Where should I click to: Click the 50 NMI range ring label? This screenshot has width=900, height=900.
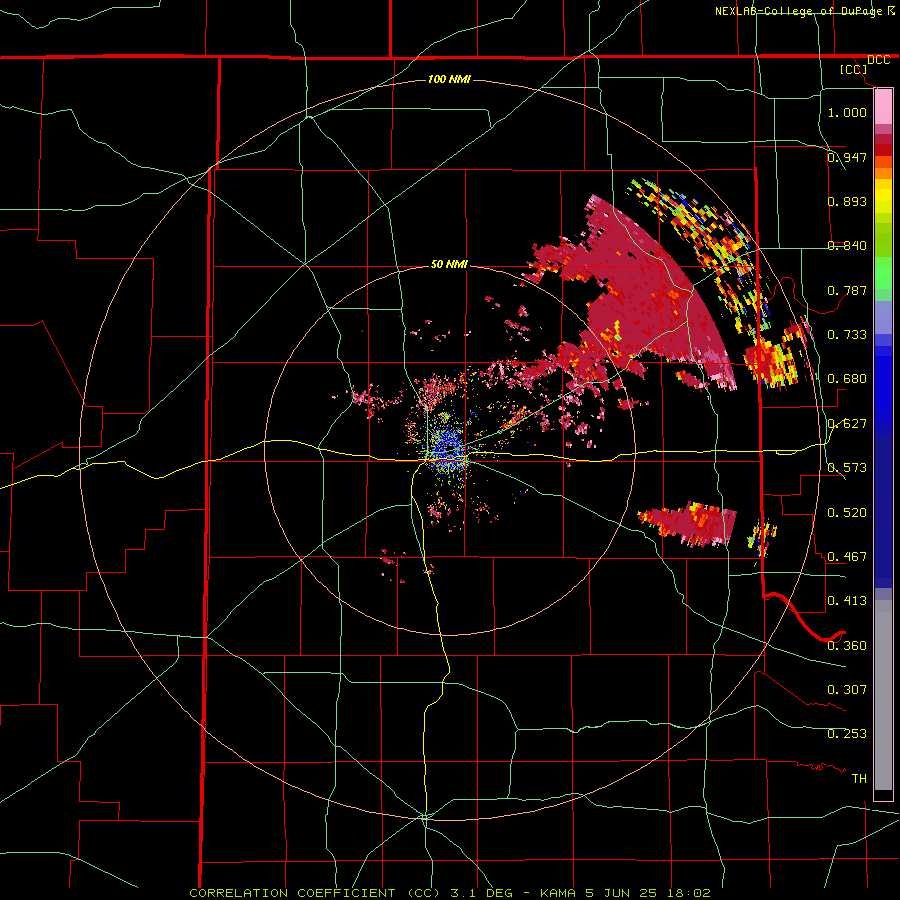pyautogui.click(x=449, y=264)
